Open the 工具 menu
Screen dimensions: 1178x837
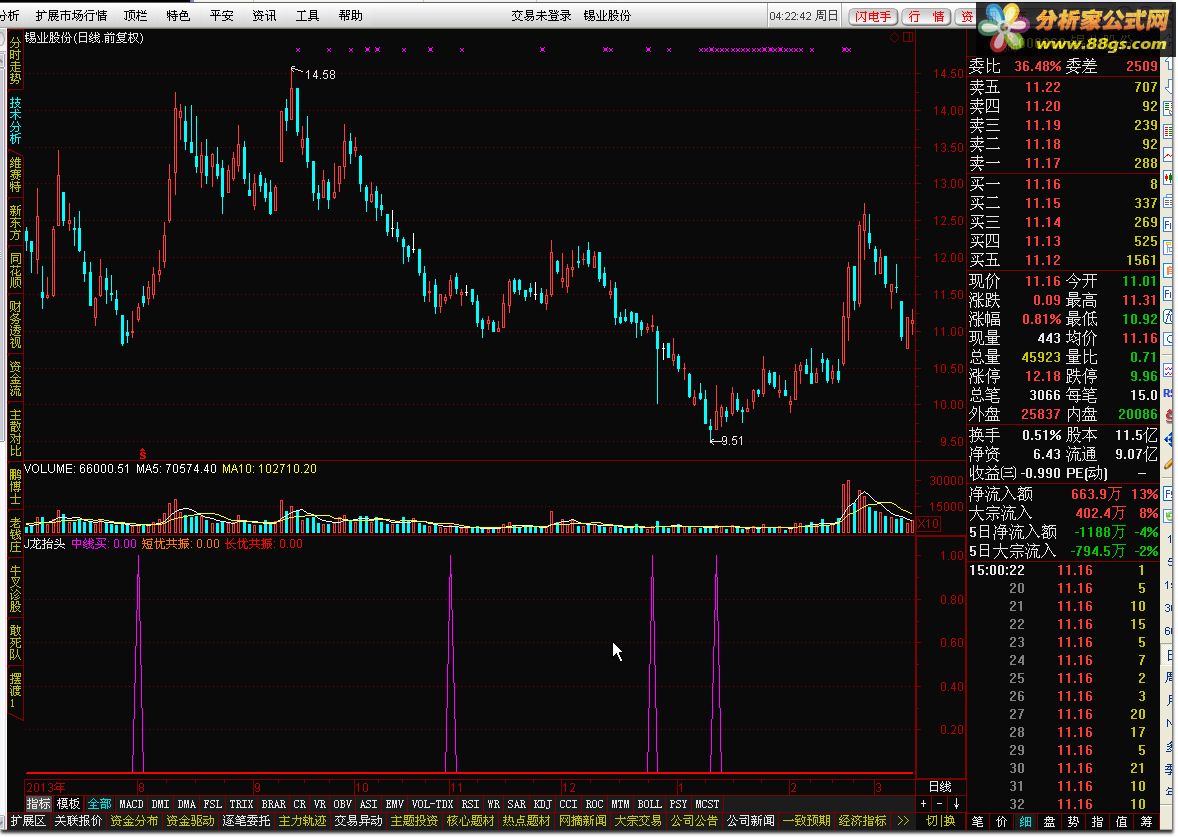coord(307,16)
